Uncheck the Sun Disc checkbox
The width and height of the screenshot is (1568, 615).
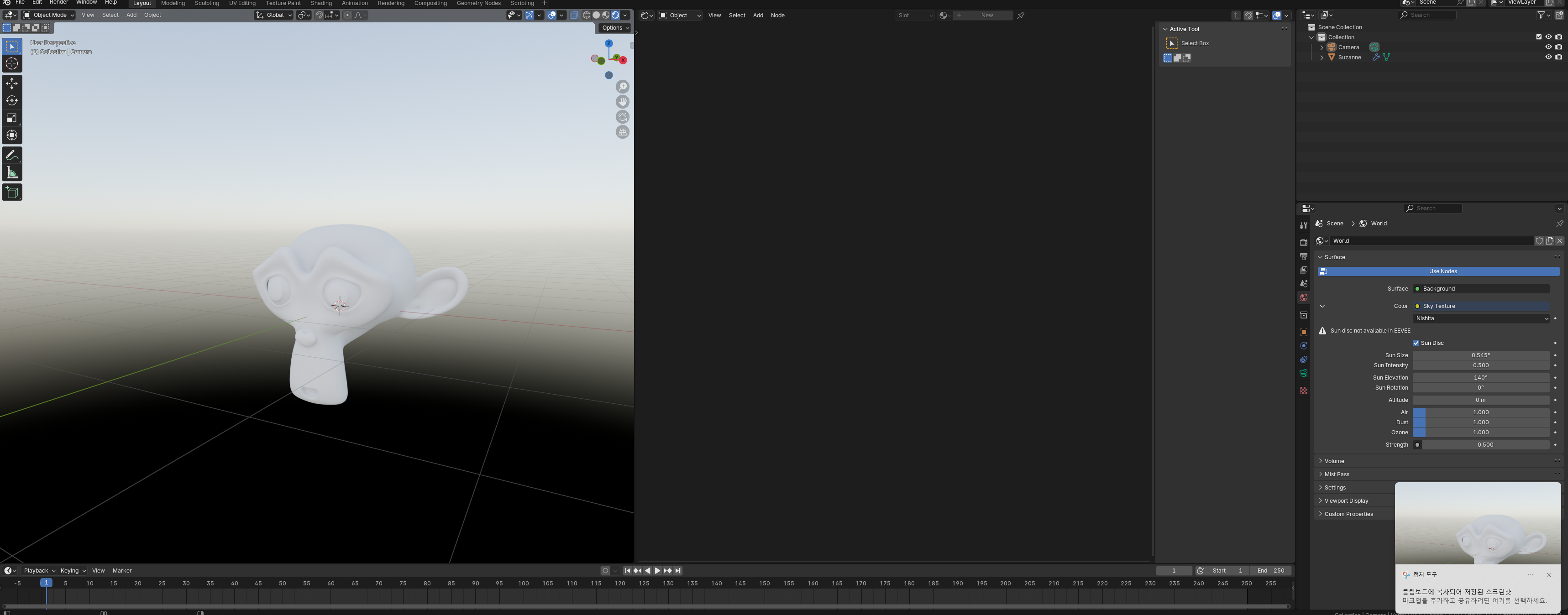coord(1416,343)
